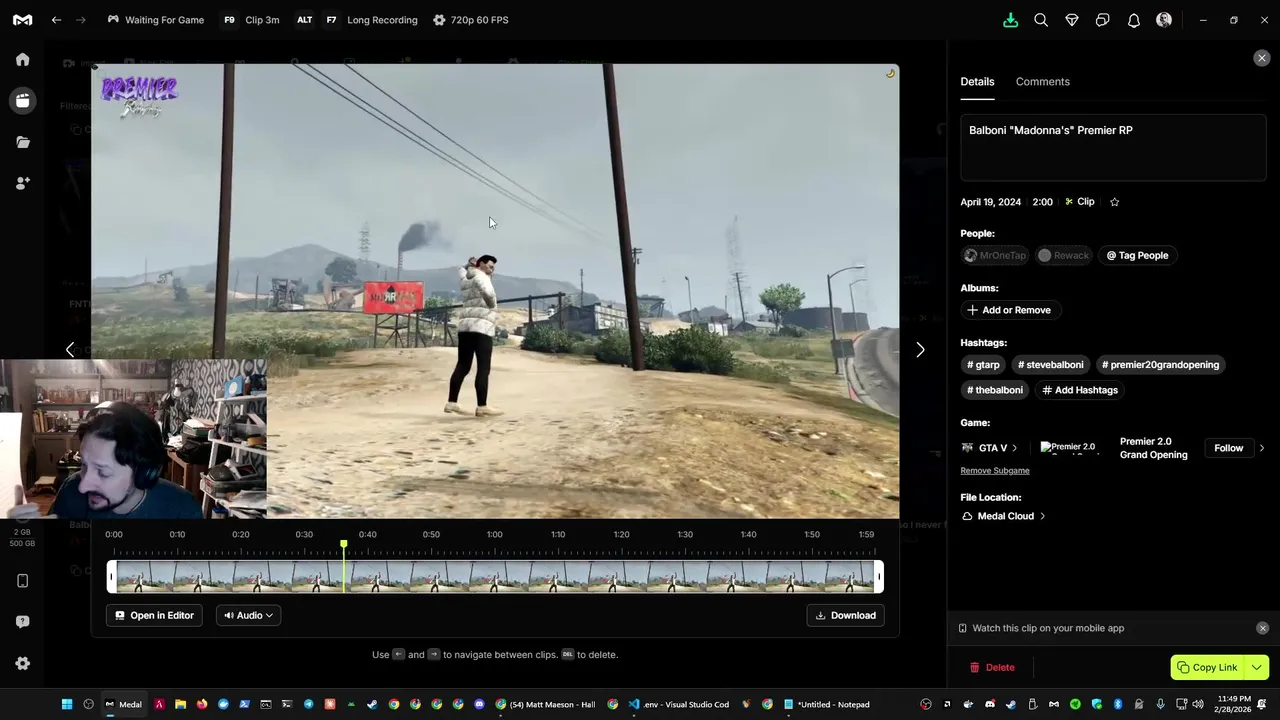Select the thebalboni hashtag
Image resolution: width=1280 pixels, height=720 pixels.
994,390
